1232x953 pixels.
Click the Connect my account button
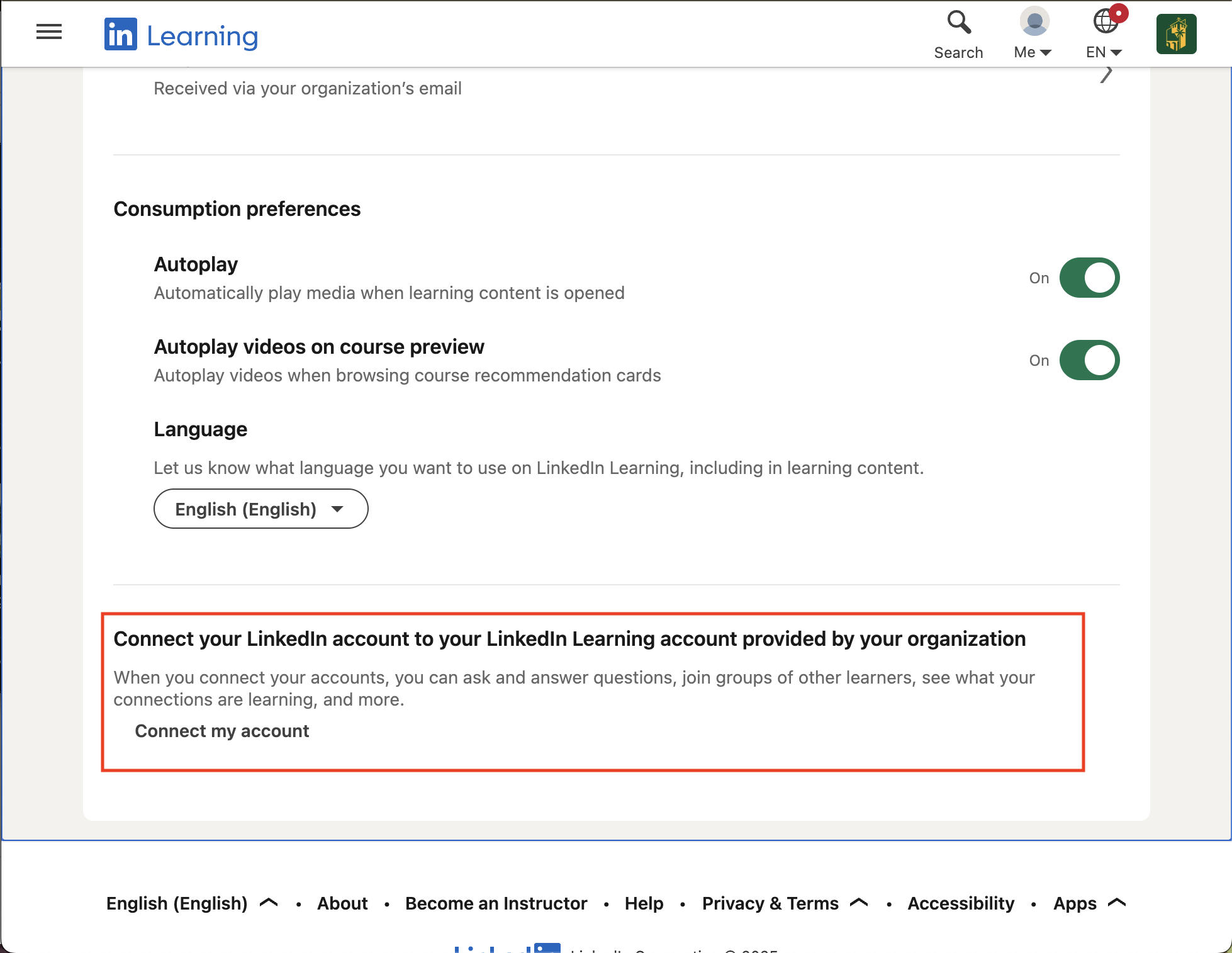(x=221, y=731)
